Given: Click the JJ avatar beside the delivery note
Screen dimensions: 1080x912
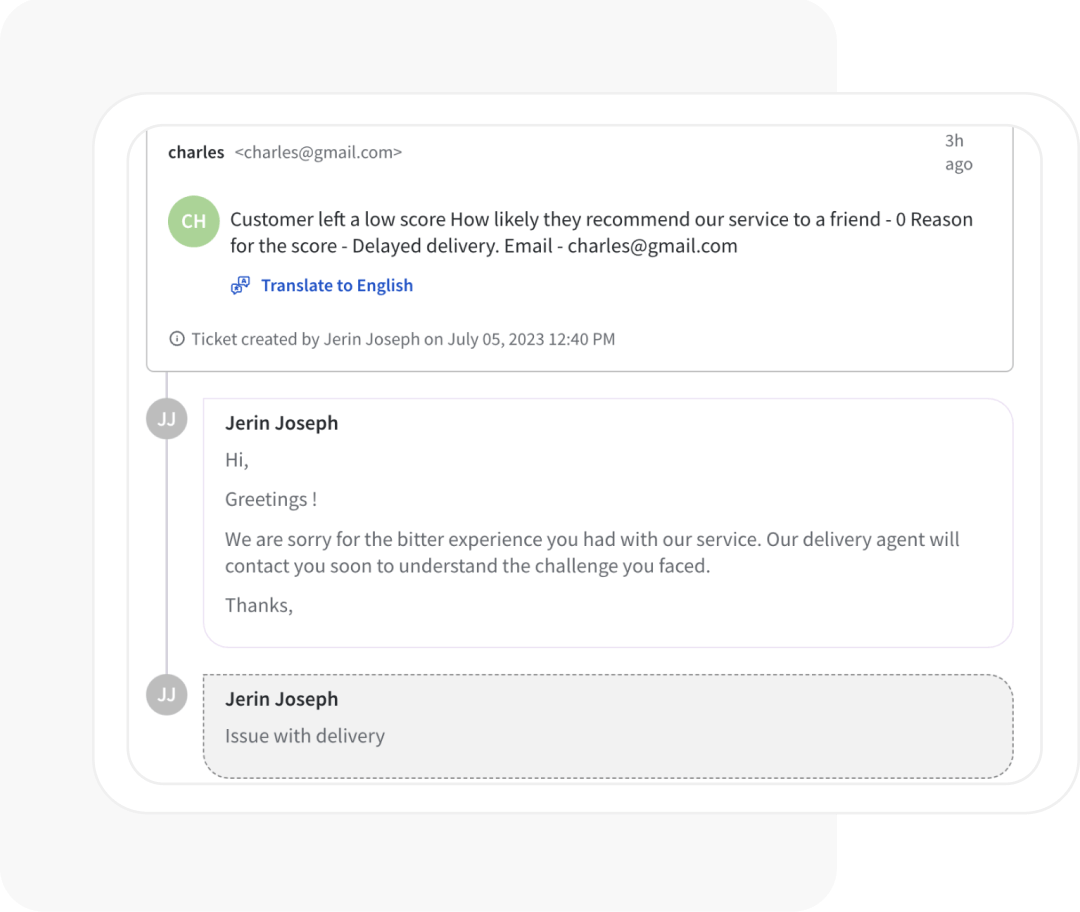Looking at the screenshot, I should coord(167,695).
